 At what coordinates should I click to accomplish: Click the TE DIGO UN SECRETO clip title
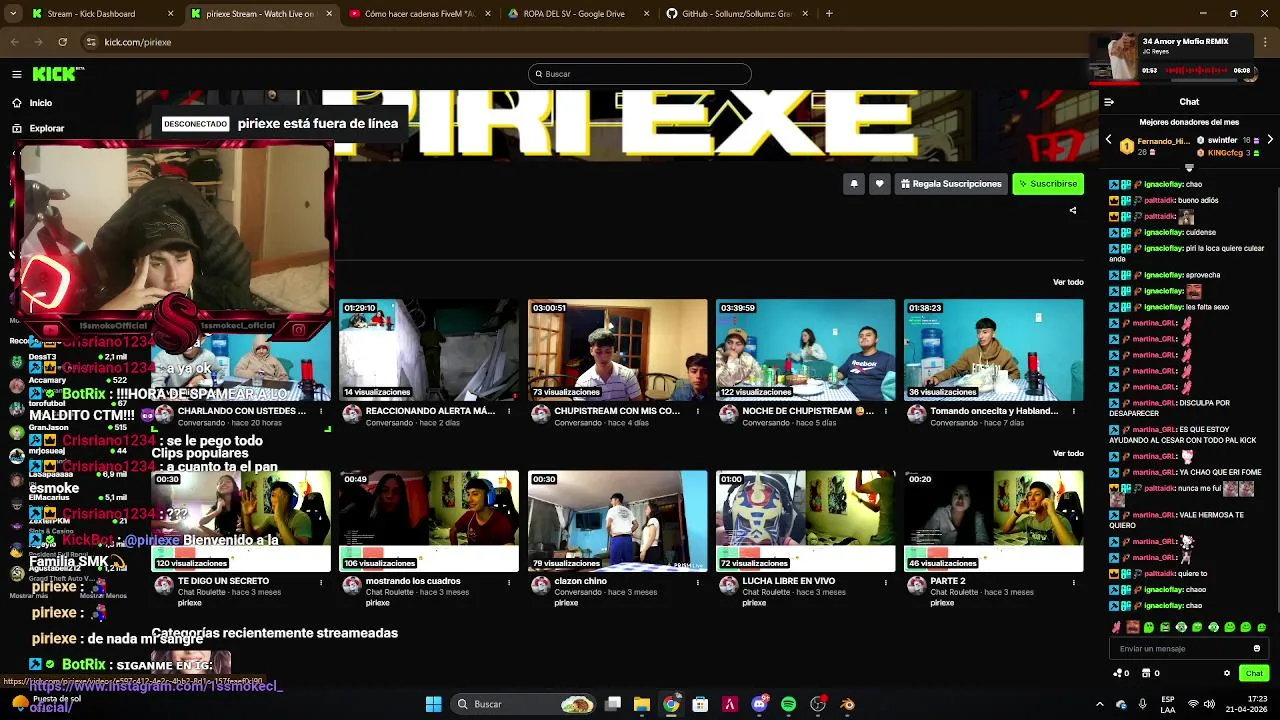223,581
